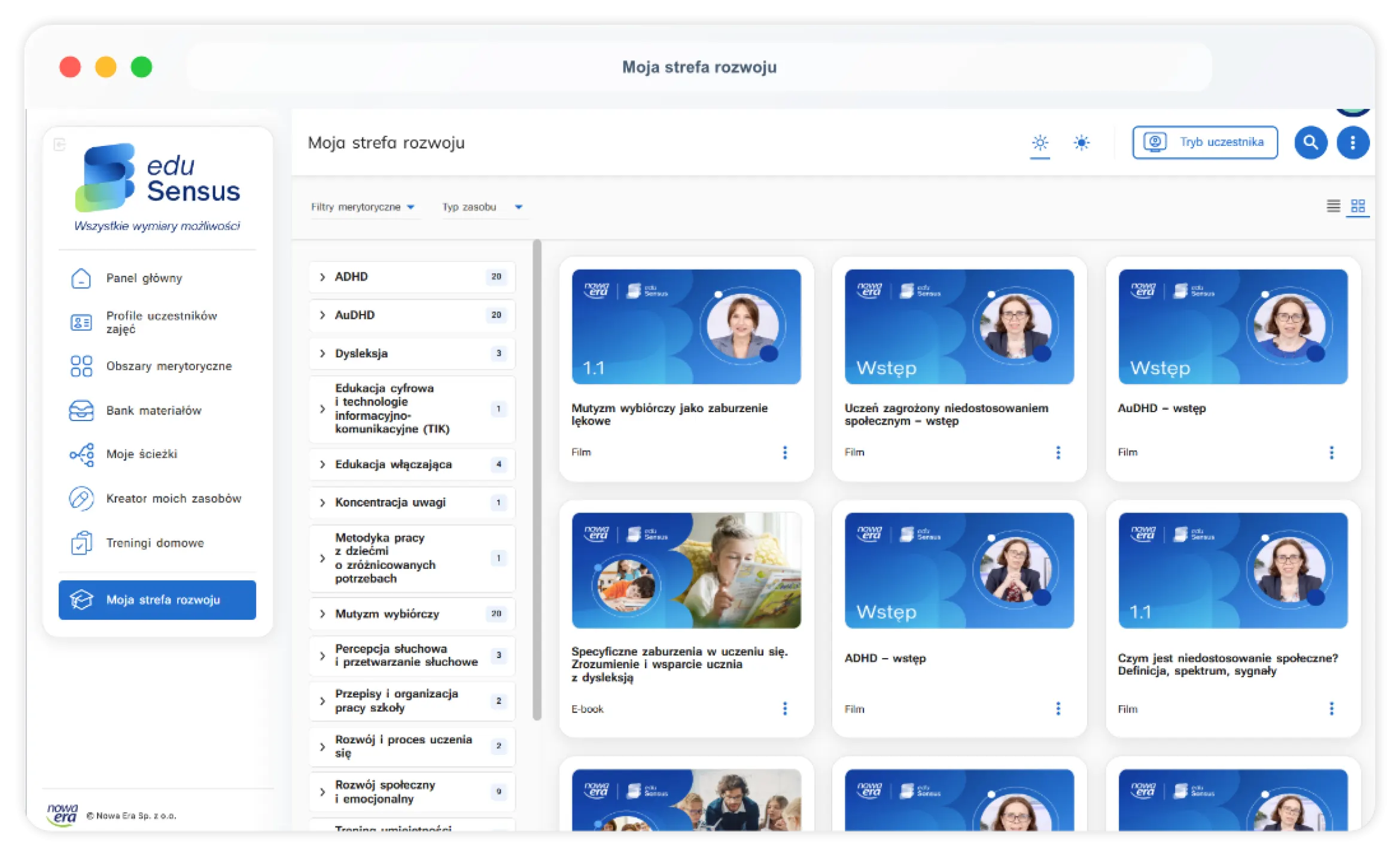Viewport: 1400px width, 853px height.
Task: Click the Panel główny home icon
Action: coord(81,278)
